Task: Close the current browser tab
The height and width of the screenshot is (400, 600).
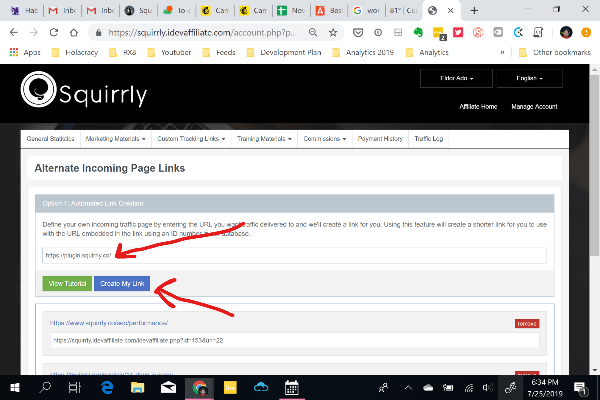Action: (451, 11)
